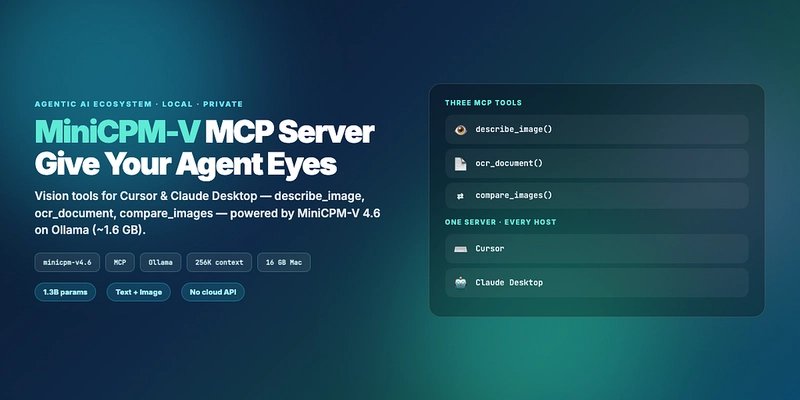
Task: Select the ocr_document() tool row
Action: click(597, 164)
